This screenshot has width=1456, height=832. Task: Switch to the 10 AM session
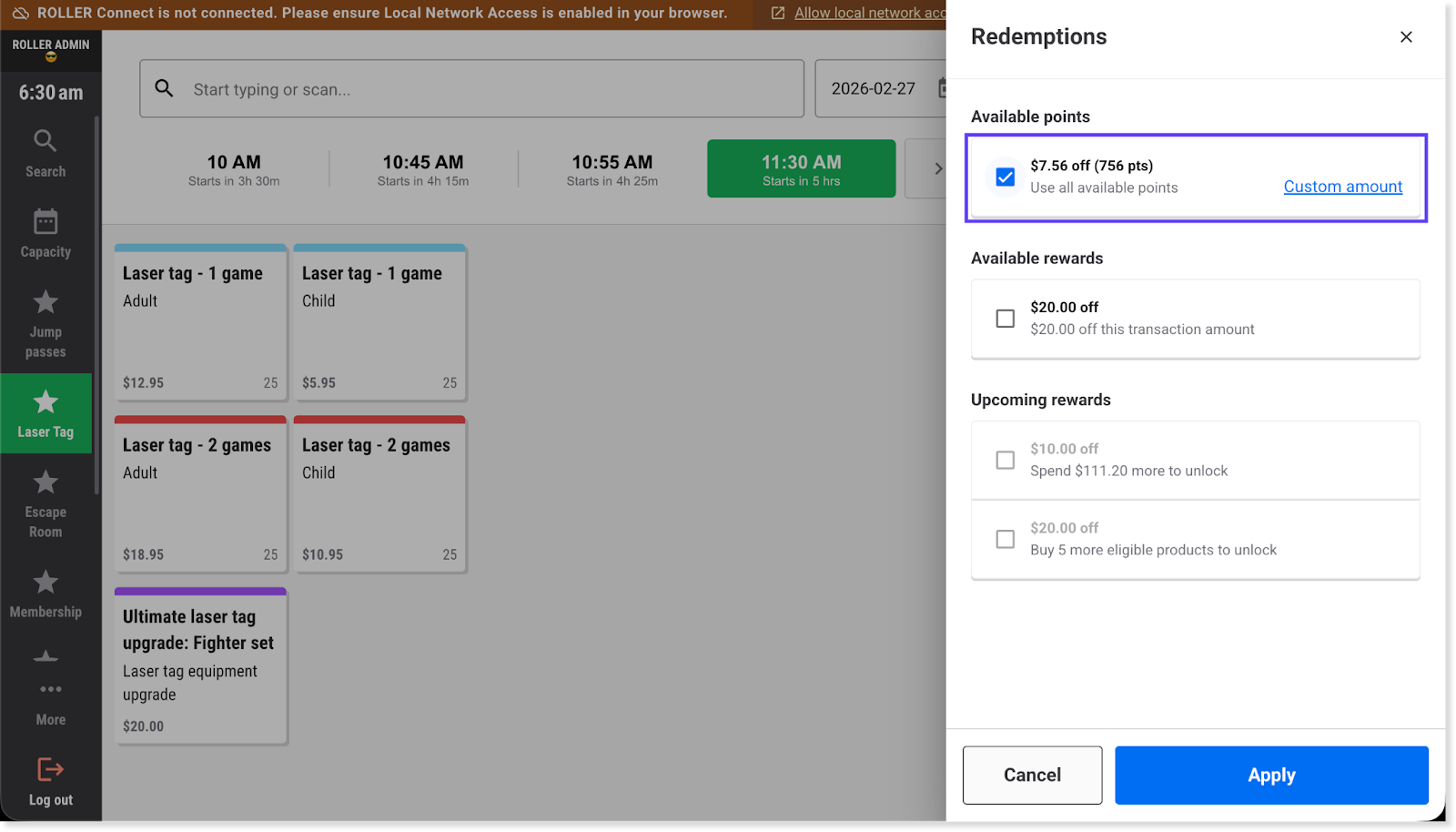pyautogui.click(x=234, y=168)
